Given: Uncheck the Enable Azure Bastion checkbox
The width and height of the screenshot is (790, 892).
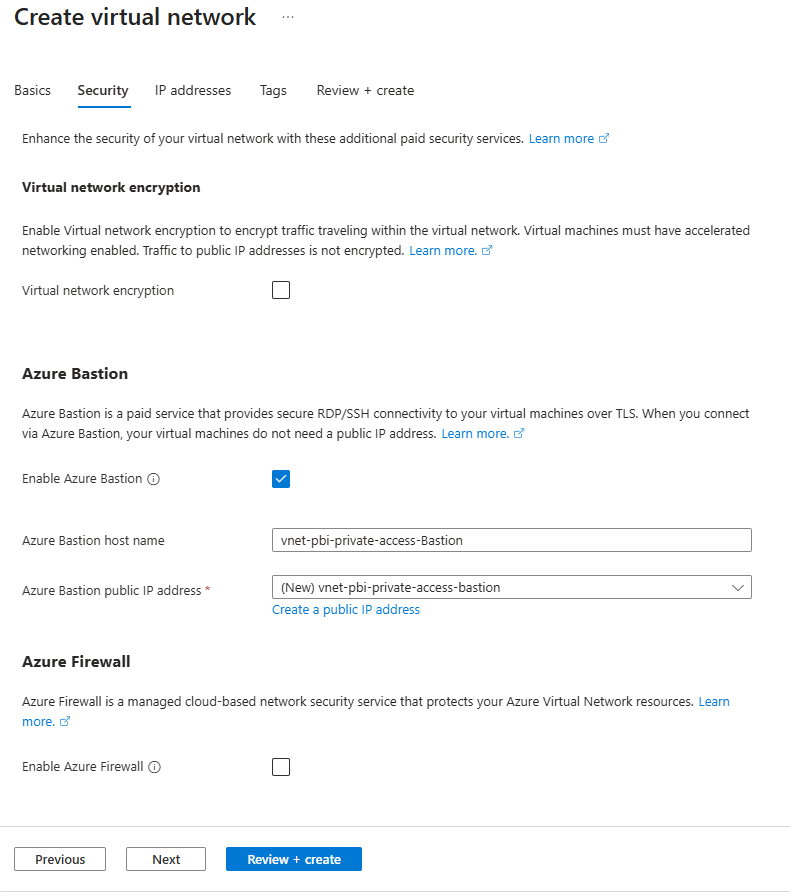Looking at the screenshot, I should (x=281, y=479).
